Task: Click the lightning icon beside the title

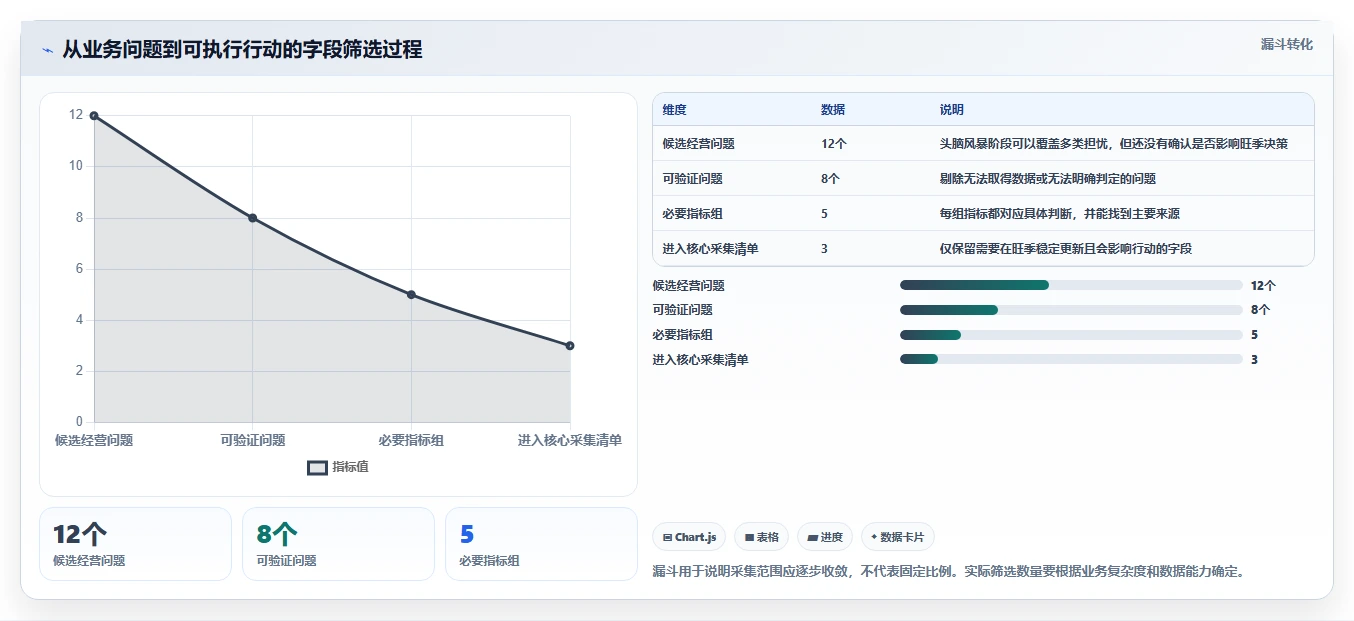Action: point(48,50)
